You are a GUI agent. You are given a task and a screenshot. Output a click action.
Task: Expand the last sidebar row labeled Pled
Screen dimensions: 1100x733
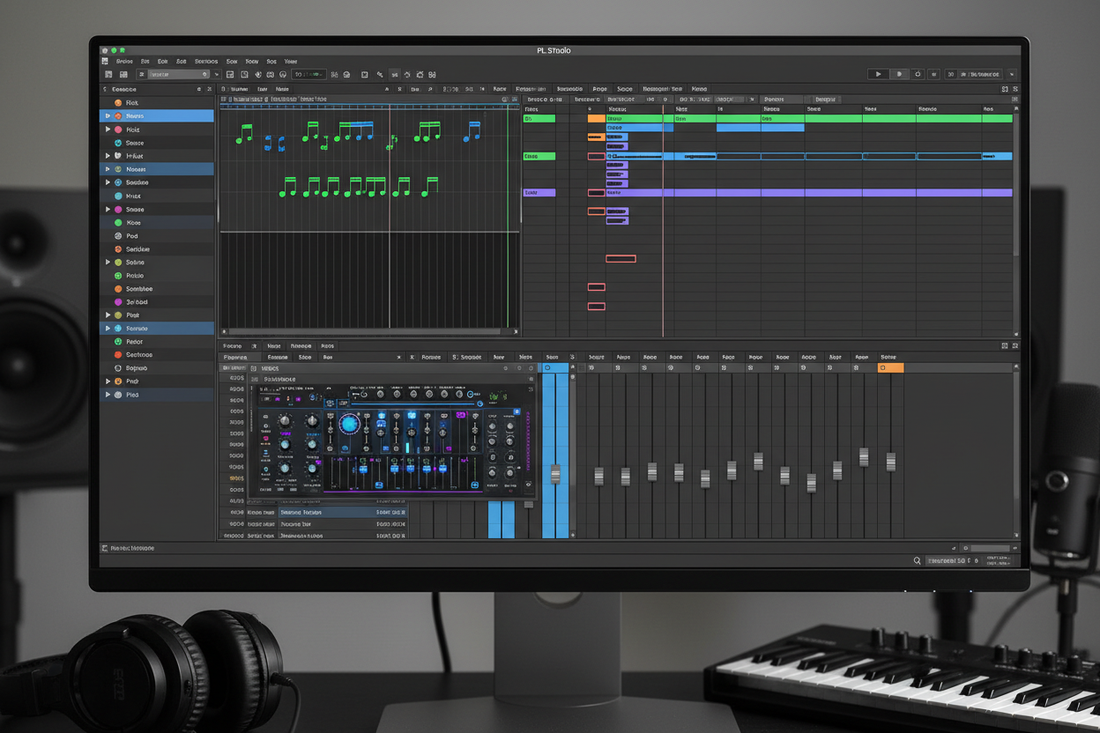click(x=108, y=395)
